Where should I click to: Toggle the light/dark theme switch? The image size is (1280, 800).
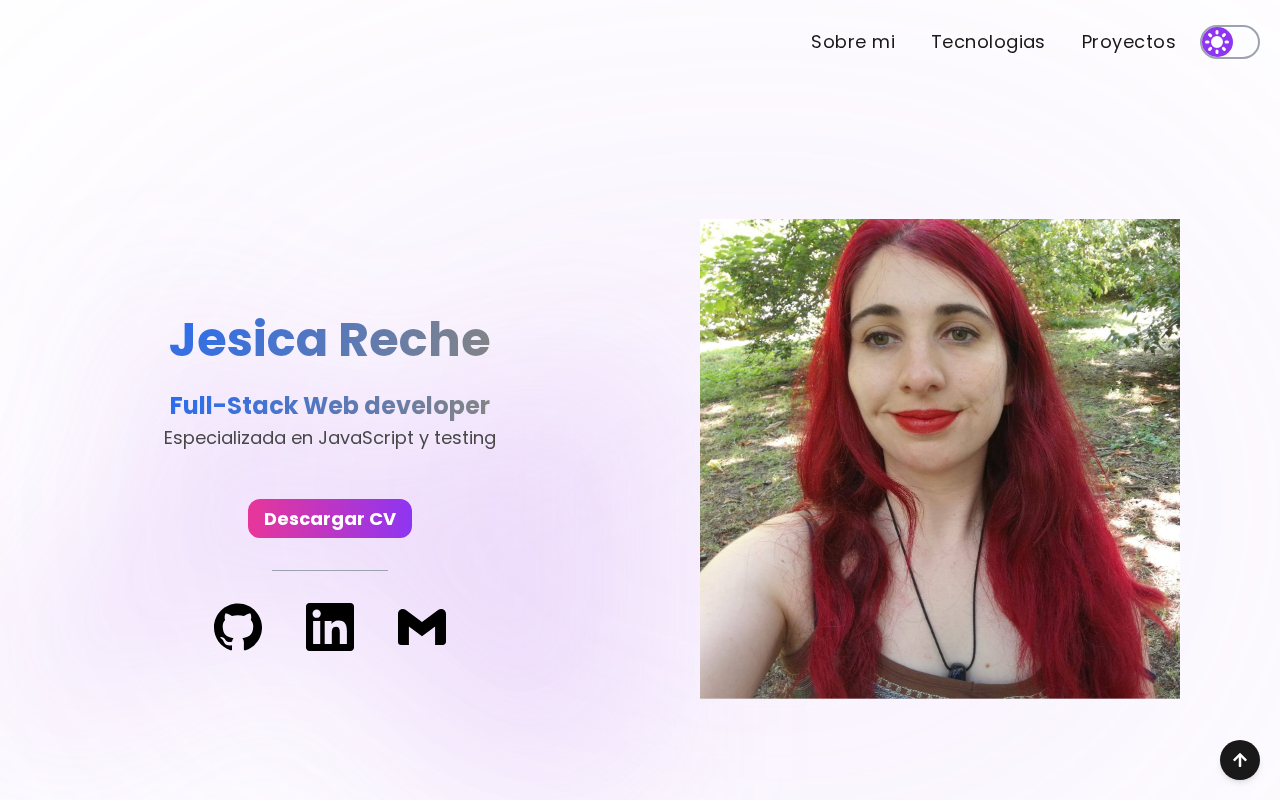[x=1230, y=42]
